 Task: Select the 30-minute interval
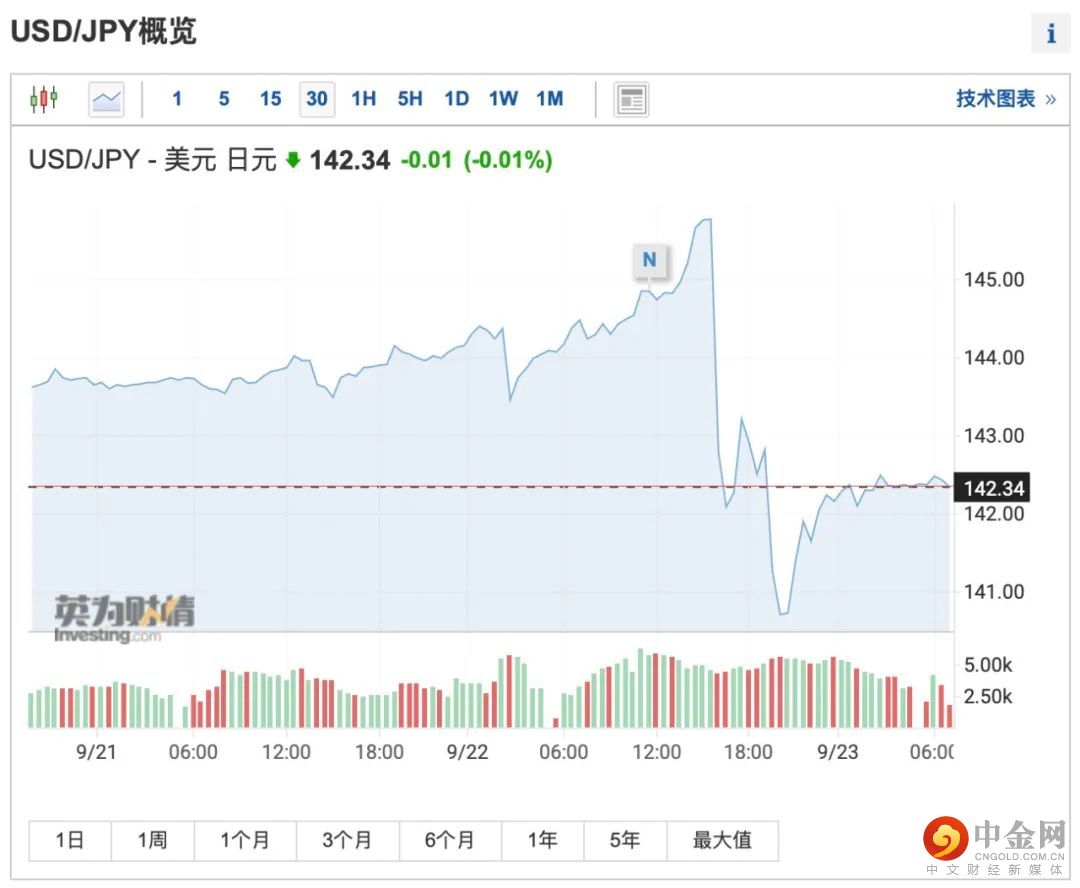click(317, 98)
